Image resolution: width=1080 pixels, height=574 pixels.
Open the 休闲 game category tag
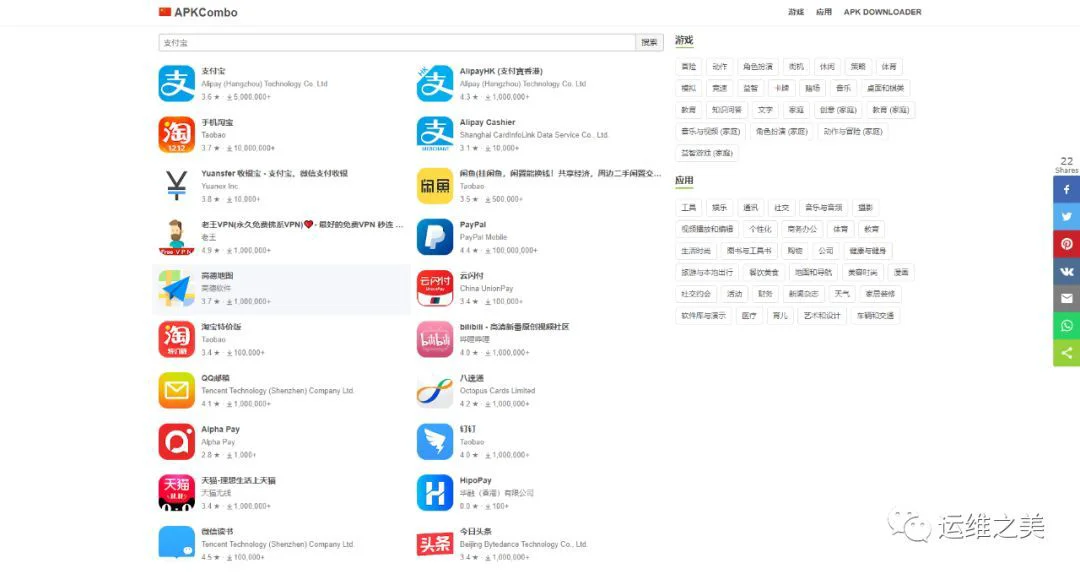point(827,67)
